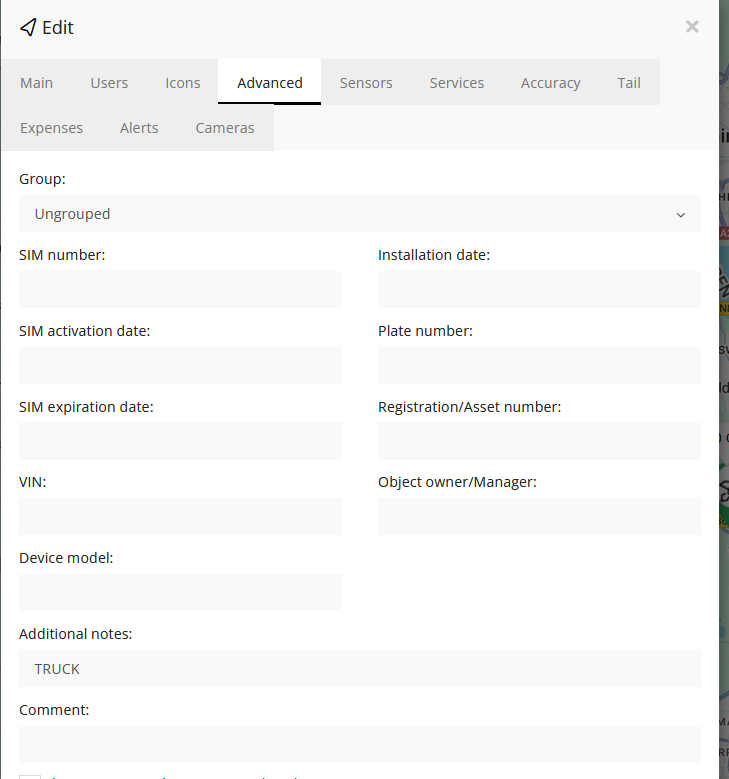
Task: Switch to the Accuracy tab
Action: coord(551,83)
